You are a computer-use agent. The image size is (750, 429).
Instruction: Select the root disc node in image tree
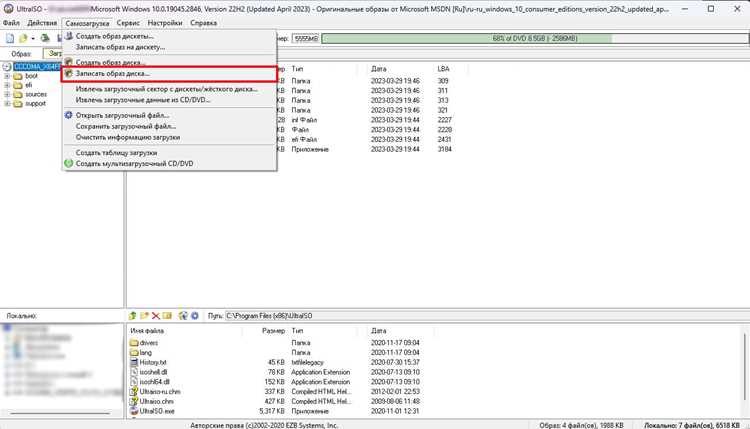[36, 66]
